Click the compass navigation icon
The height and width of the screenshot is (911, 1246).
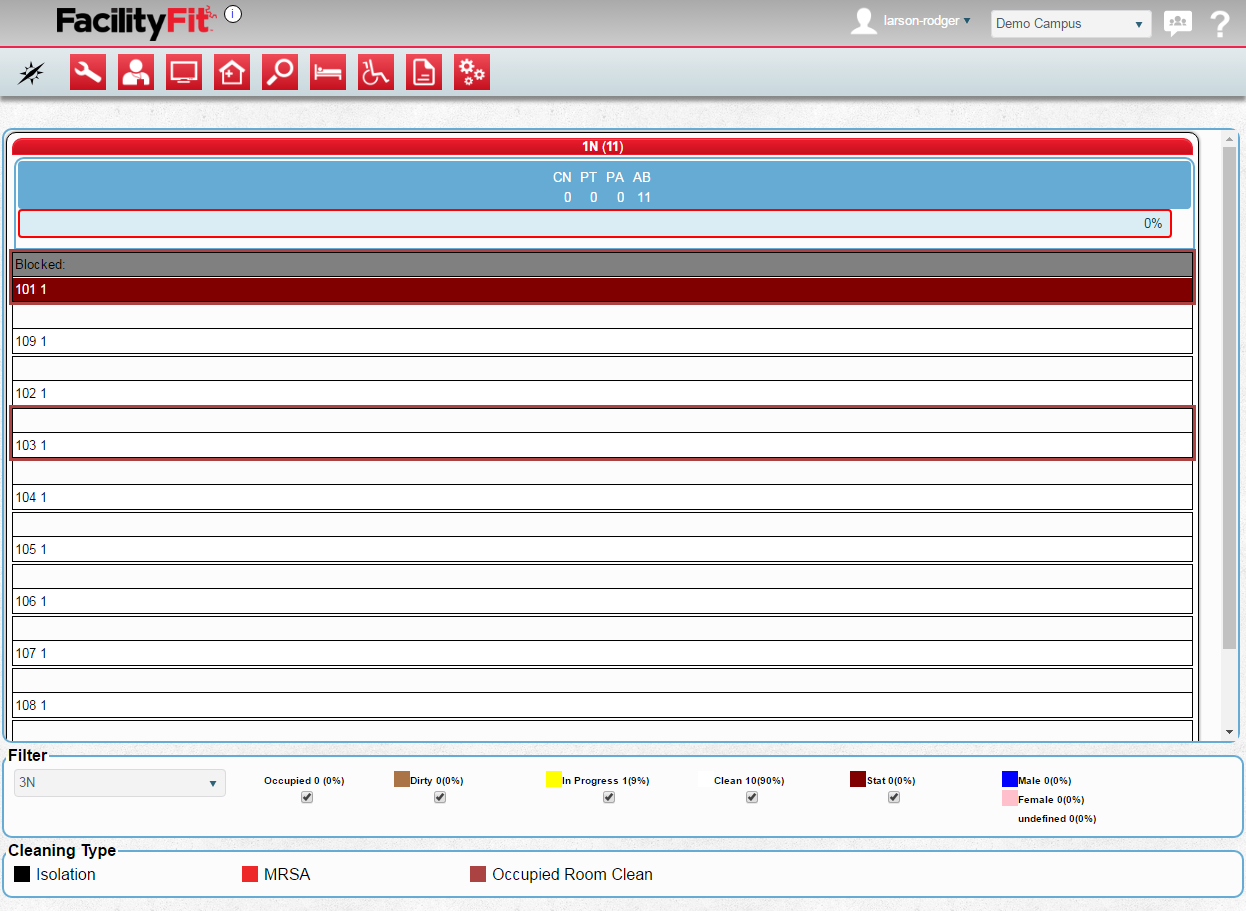(x=32, y=72)
